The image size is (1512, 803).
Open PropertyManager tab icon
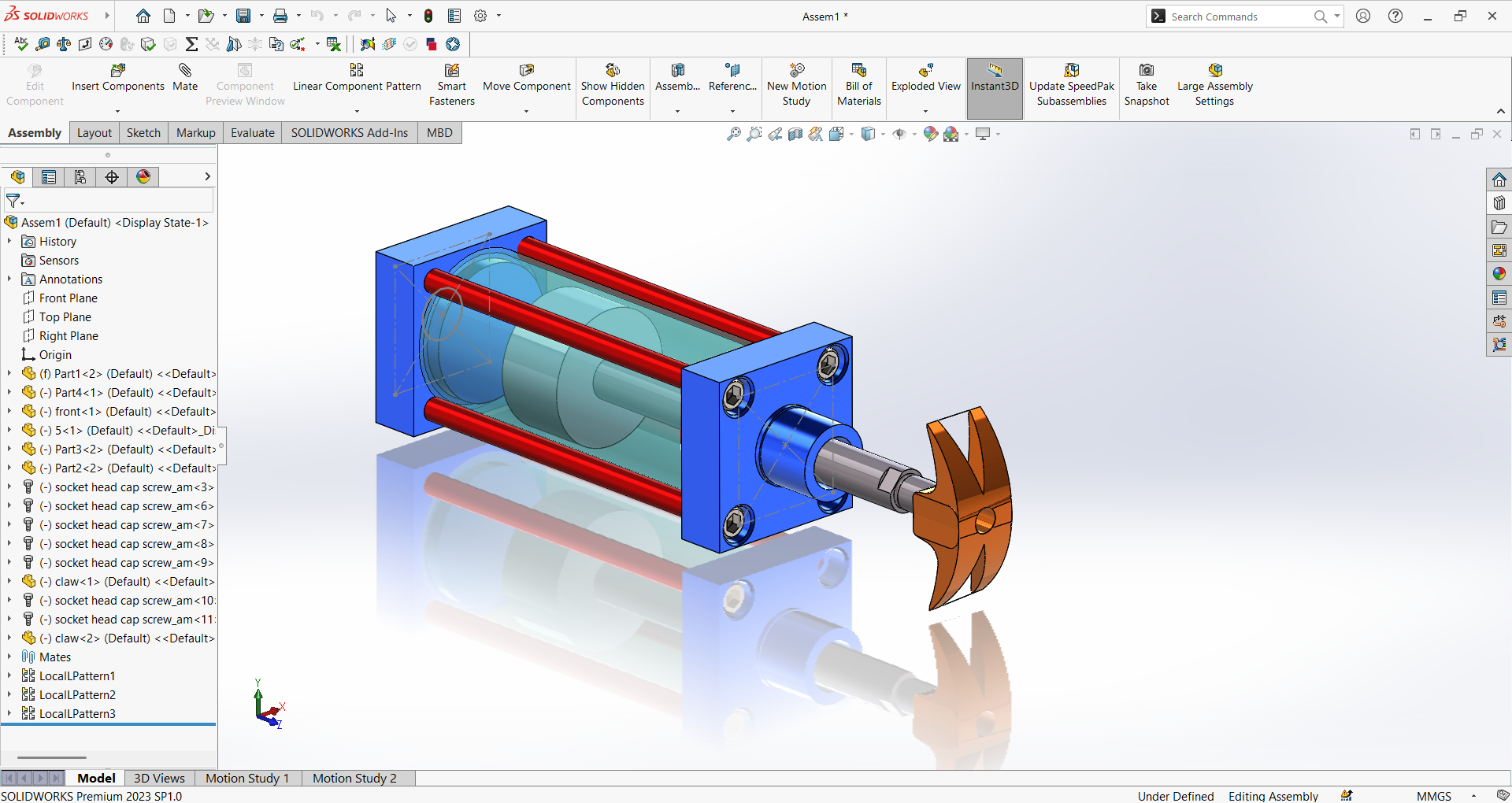[x=49, y=177]
